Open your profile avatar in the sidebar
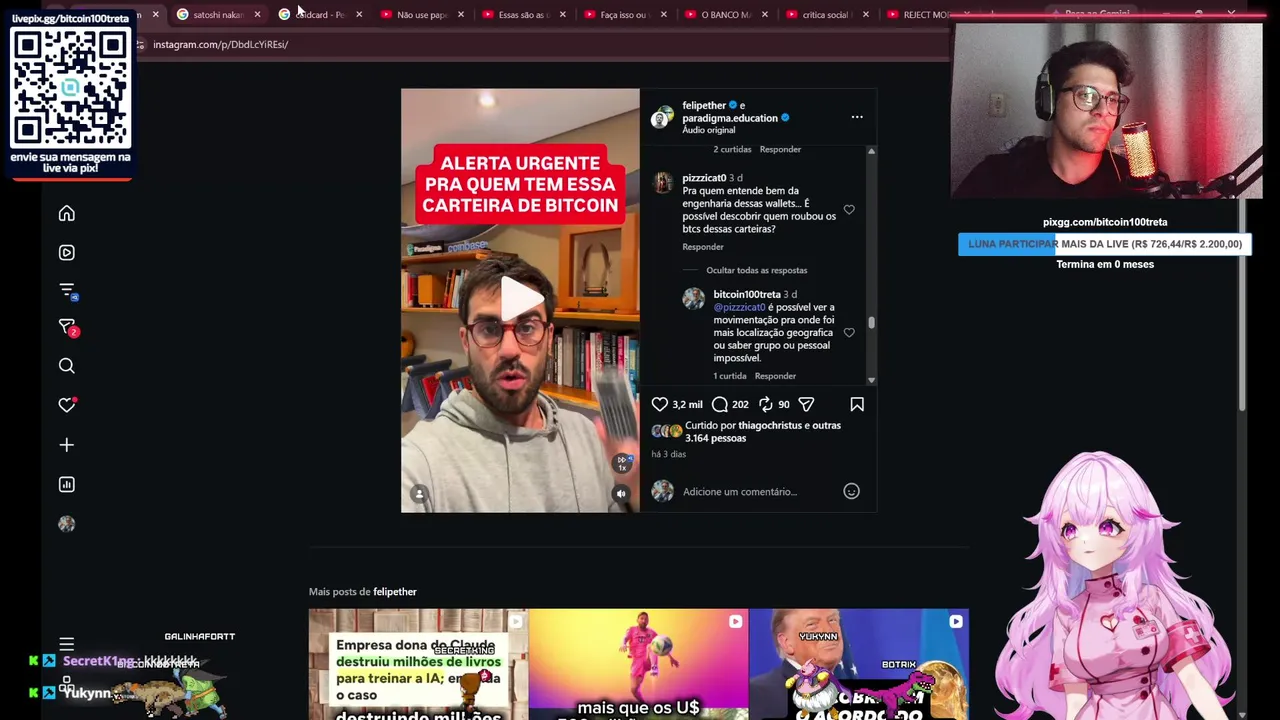 [67, 524]
